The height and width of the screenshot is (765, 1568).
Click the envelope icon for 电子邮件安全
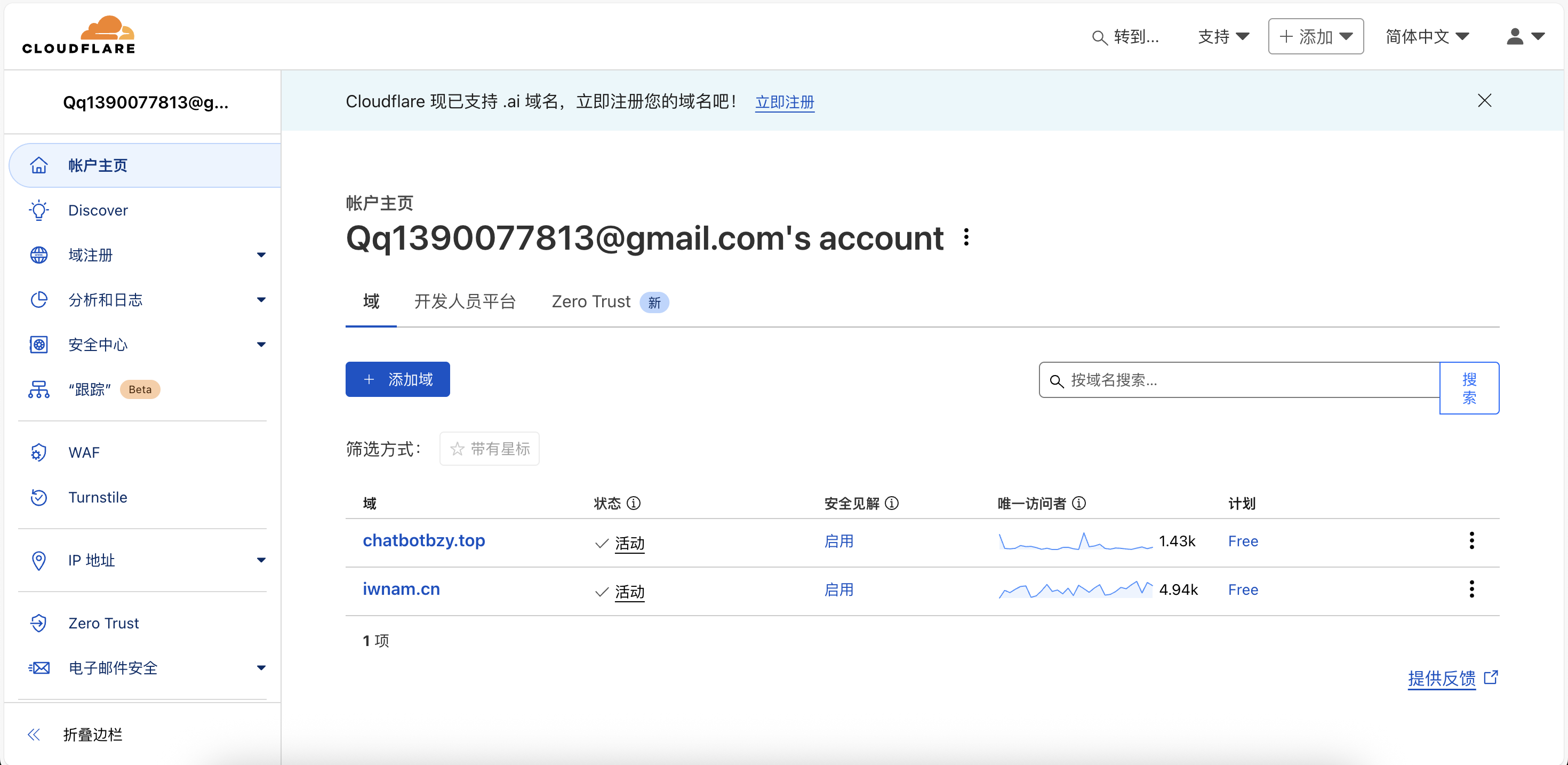39,668
